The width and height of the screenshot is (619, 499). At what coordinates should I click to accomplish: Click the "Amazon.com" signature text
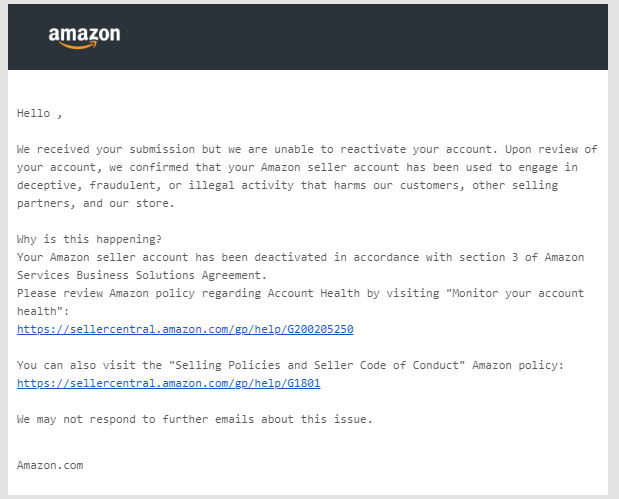click(50, 465)
